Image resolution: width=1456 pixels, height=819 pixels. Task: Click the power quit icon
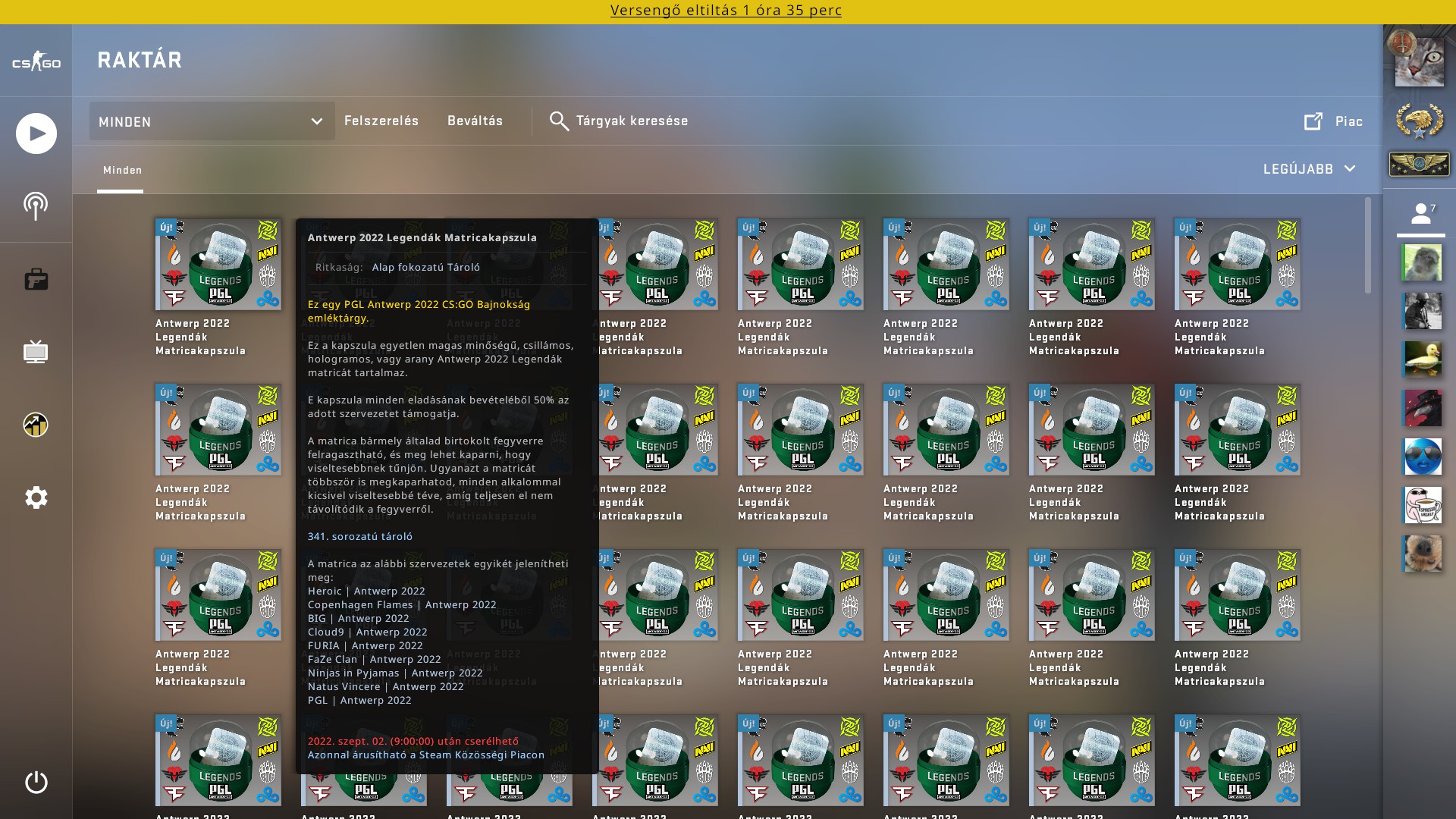pyautogui.click(x=36, y=782)
